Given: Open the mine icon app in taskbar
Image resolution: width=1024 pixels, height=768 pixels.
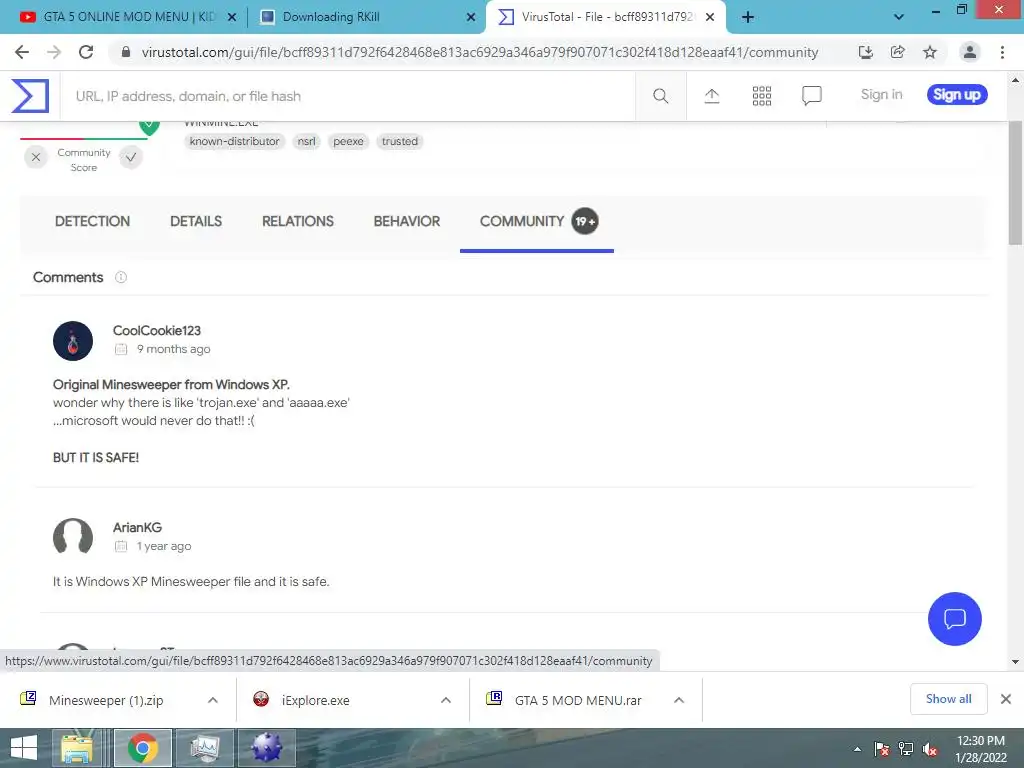Looking at the screenshot, I should [266, 748].
